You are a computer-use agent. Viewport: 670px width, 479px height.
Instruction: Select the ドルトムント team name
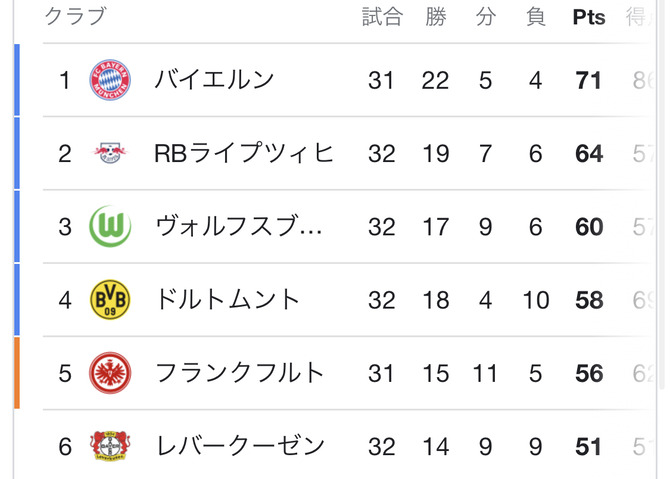pos(228,300)
